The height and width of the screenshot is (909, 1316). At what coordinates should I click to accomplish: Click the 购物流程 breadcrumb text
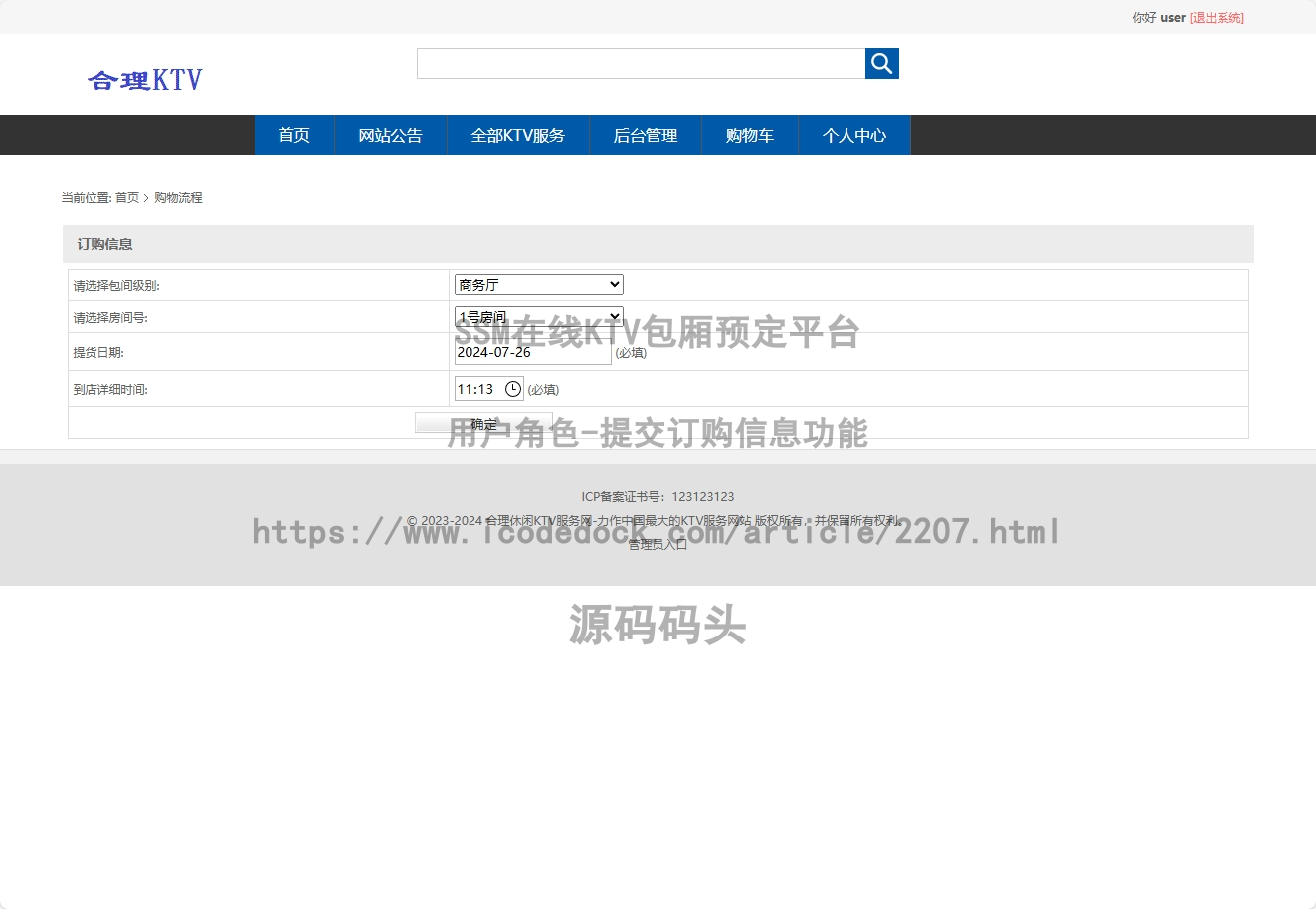tap(178, 198)
